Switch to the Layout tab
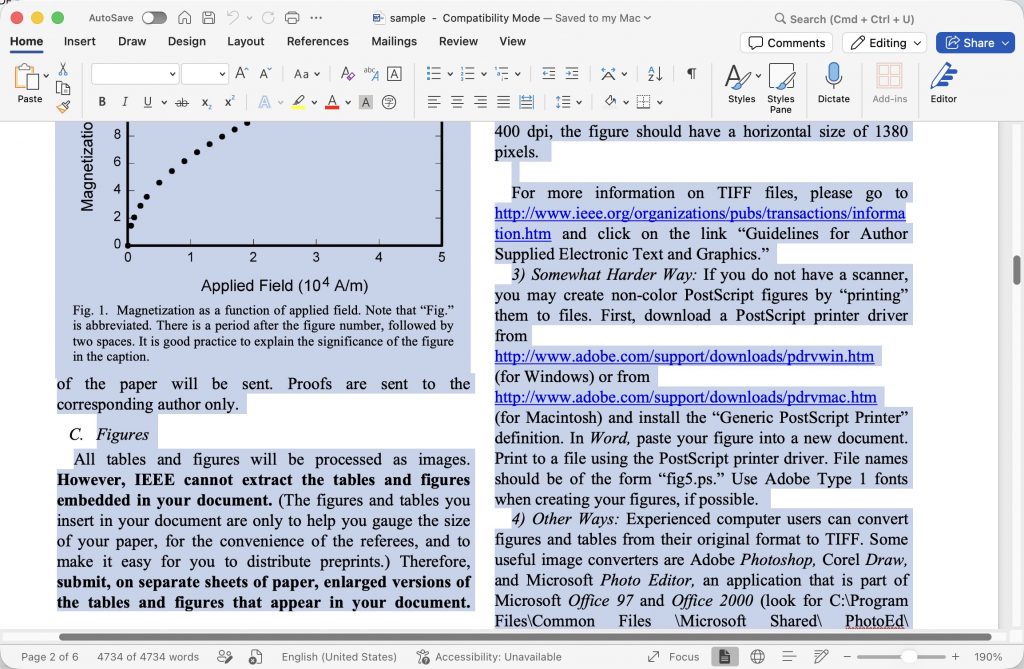The height and width of the screenshot is (669, 1024). pyautogui.click(x=246, y=41)
